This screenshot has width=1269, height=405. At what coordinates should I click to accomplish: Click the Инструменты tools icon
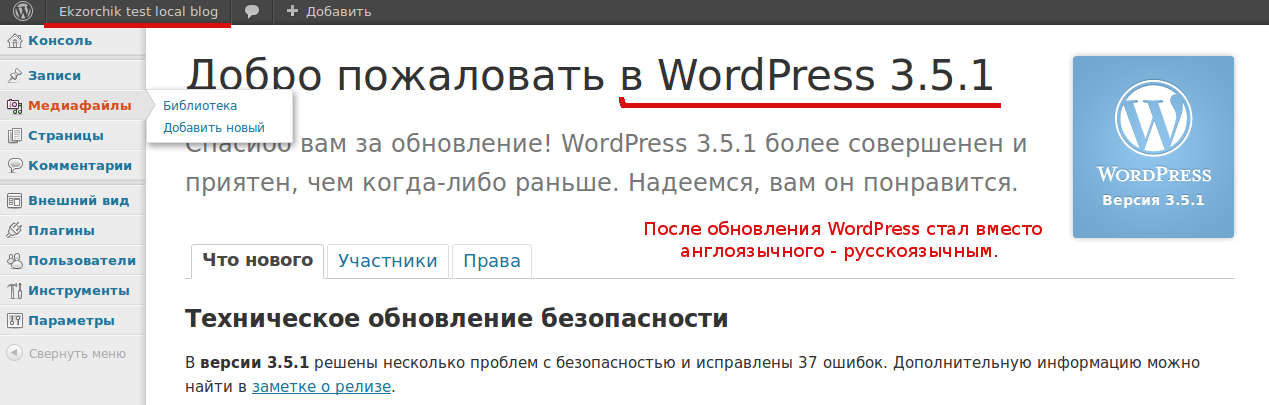pyautogui.click(x=14, y=291)
